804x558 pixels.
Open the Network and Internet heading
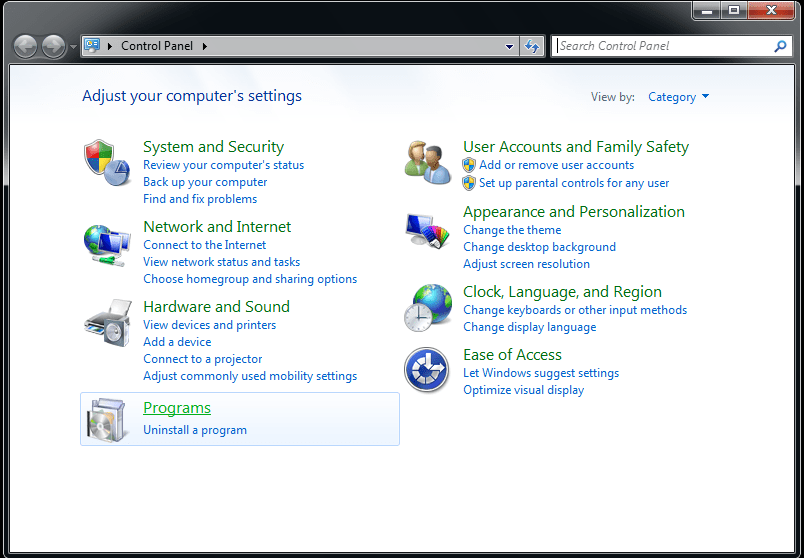click(217, 227)
